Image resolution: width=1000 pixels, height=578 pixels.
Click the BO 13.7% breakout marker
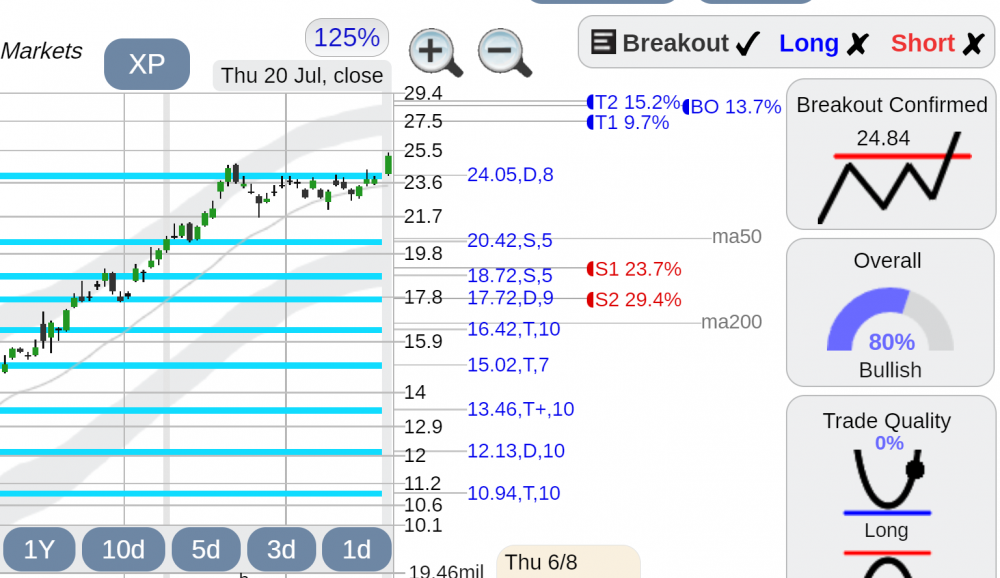[x=732, y=107]
